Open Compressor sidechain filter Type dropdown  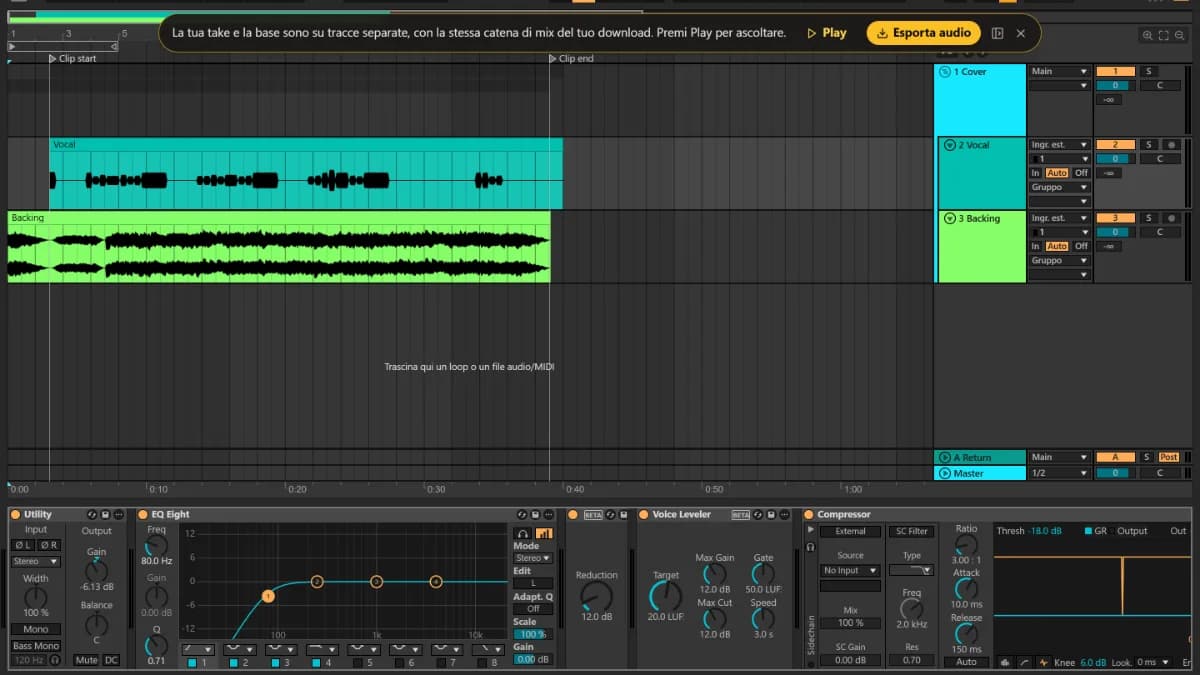(911, 570)
